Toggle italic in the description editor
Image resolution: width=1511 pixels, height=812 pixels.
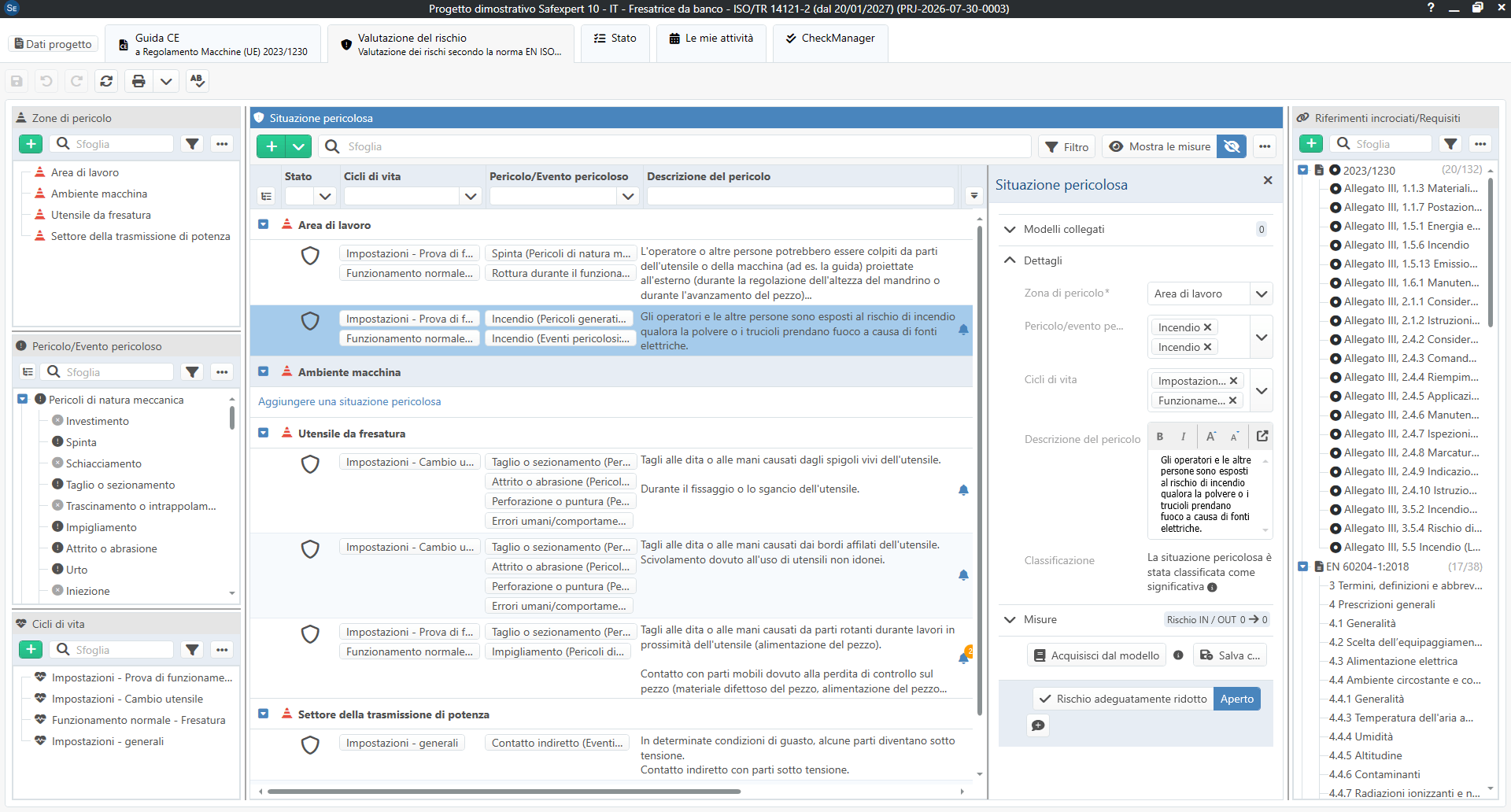pyautogui.click(x=1183, y=436)
